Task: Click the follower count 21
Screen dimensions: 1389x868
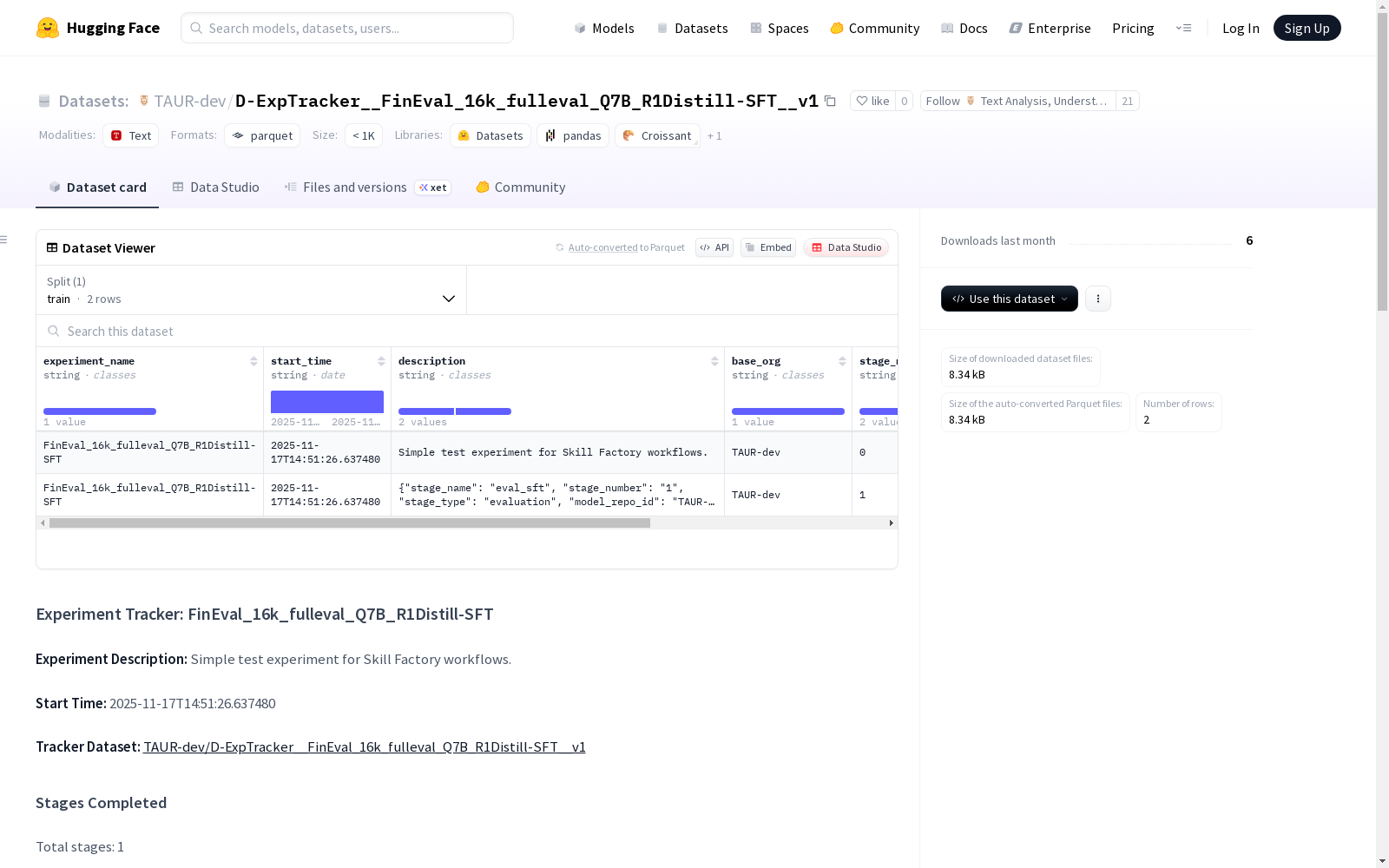Action: 1128,101
